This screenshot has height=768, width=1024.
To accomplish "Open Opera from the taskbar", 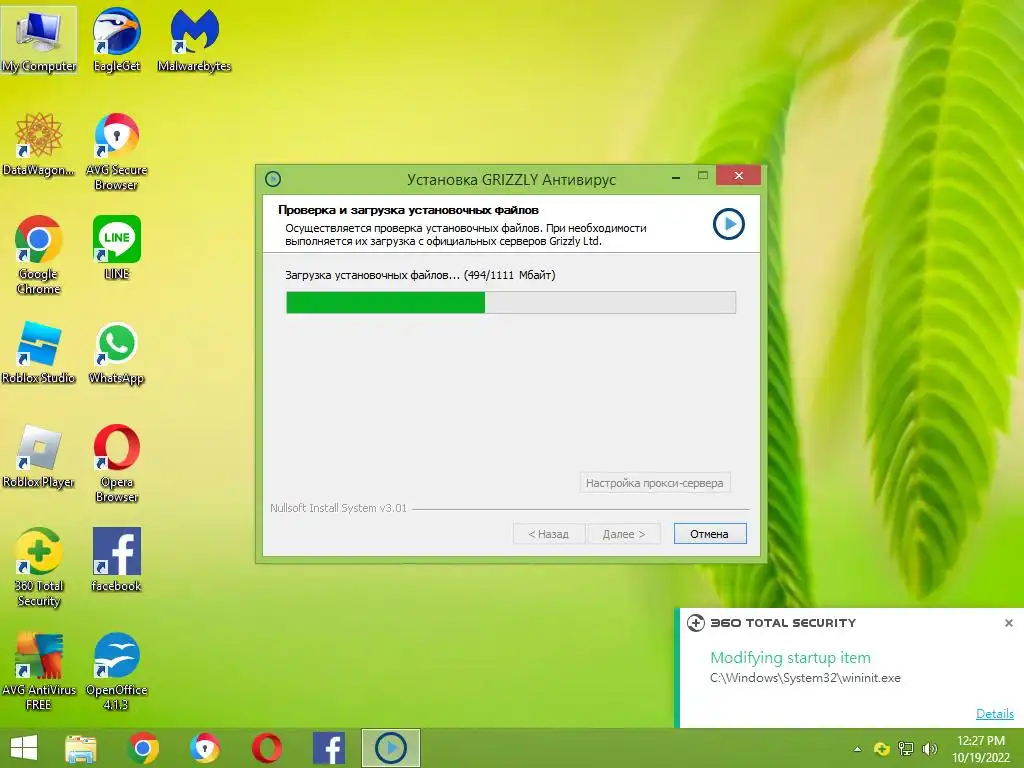I will pyautogui.click(x=266, y=748).
